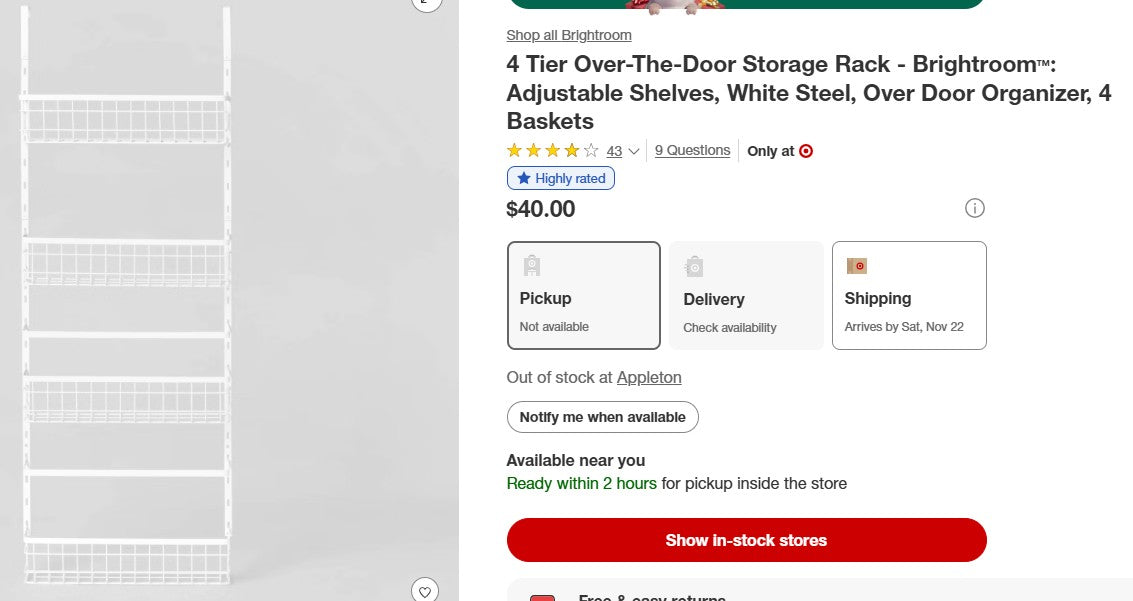The width and height of the screenshot is (1133, 601).
Task: Click the star icon on Highly rated badge
Action: 523,178
